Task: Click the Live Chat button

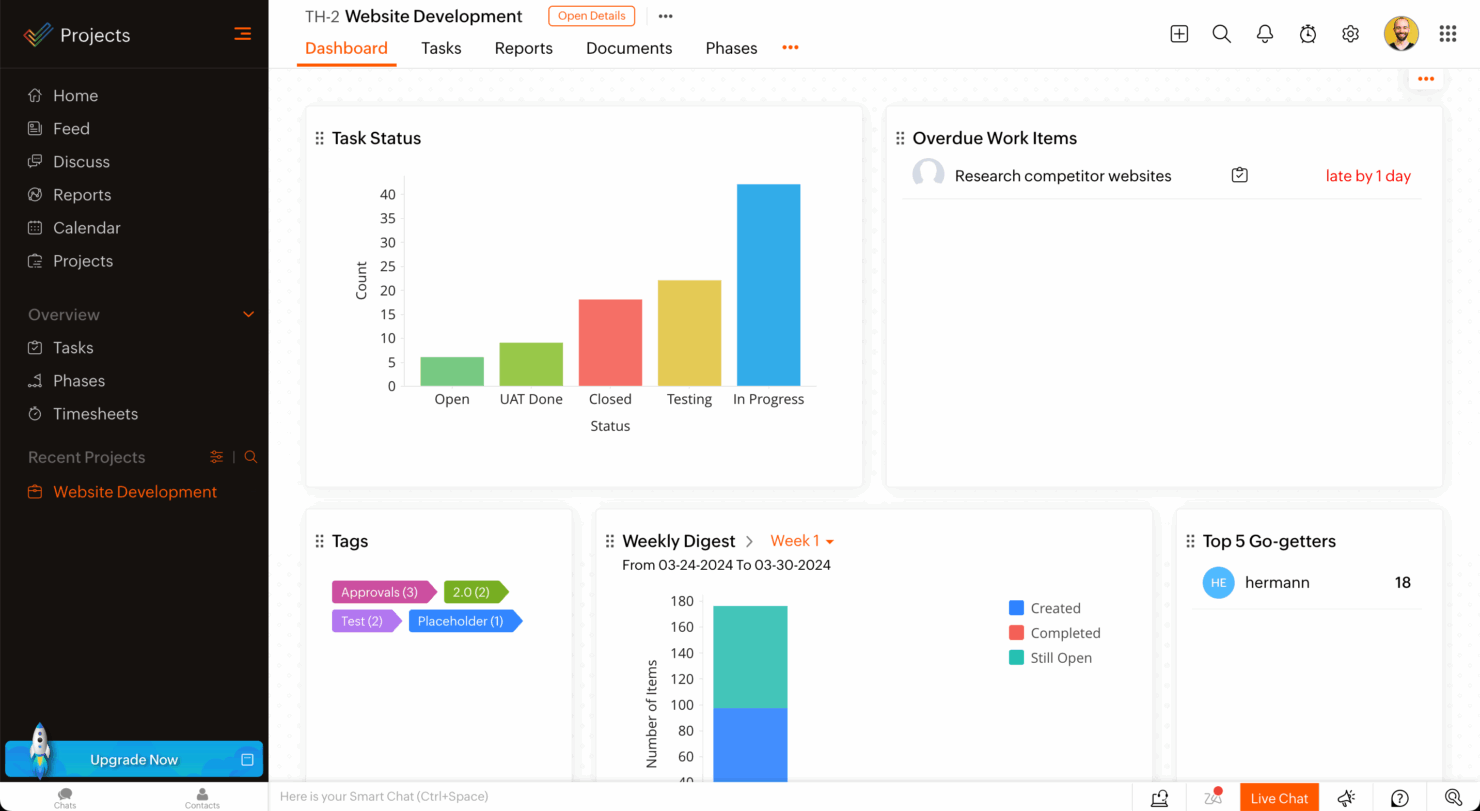Action: pyautogui.click(x=1279, y=798)
